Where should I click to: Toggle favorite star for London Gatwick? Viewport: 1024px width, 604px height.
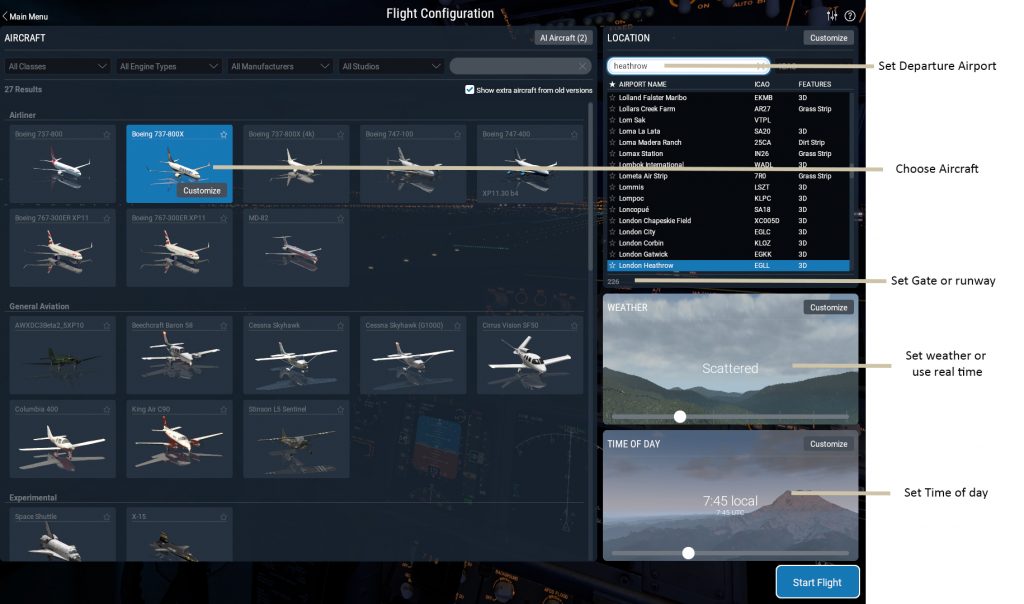tap(612, 255)
